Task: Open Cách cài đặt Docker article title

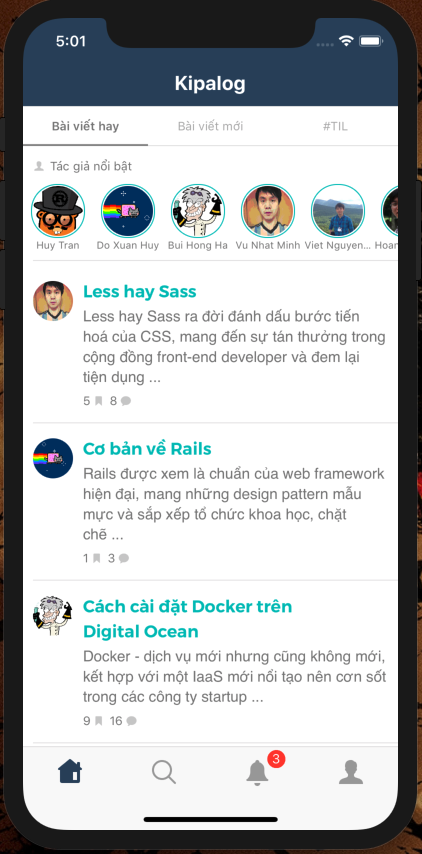Action: (187, 619)
